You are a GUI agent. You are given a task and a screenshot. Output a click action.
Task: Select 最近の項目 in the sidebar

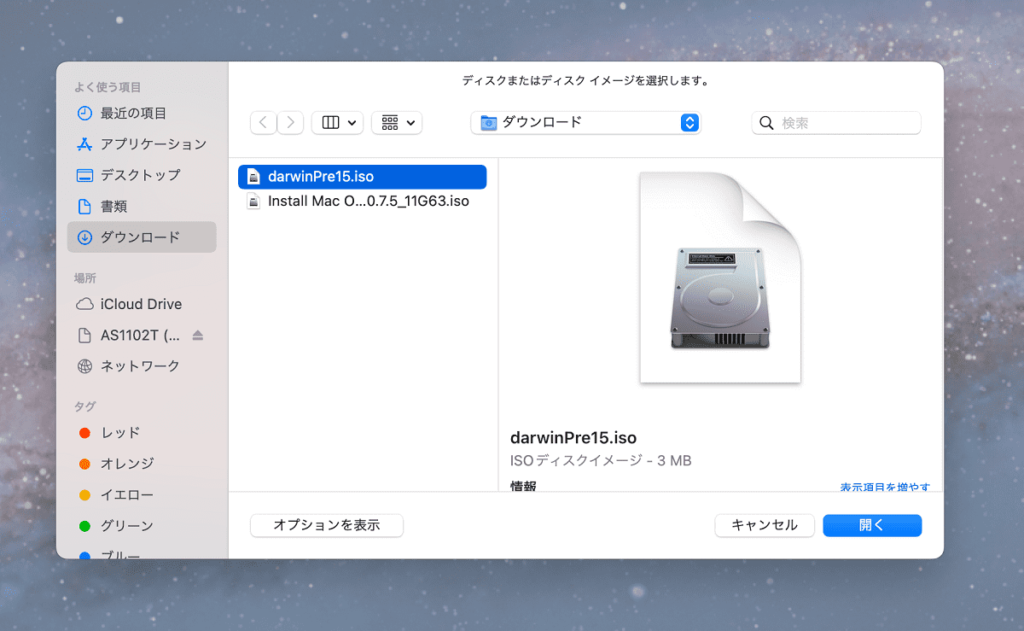pos(142,113)
